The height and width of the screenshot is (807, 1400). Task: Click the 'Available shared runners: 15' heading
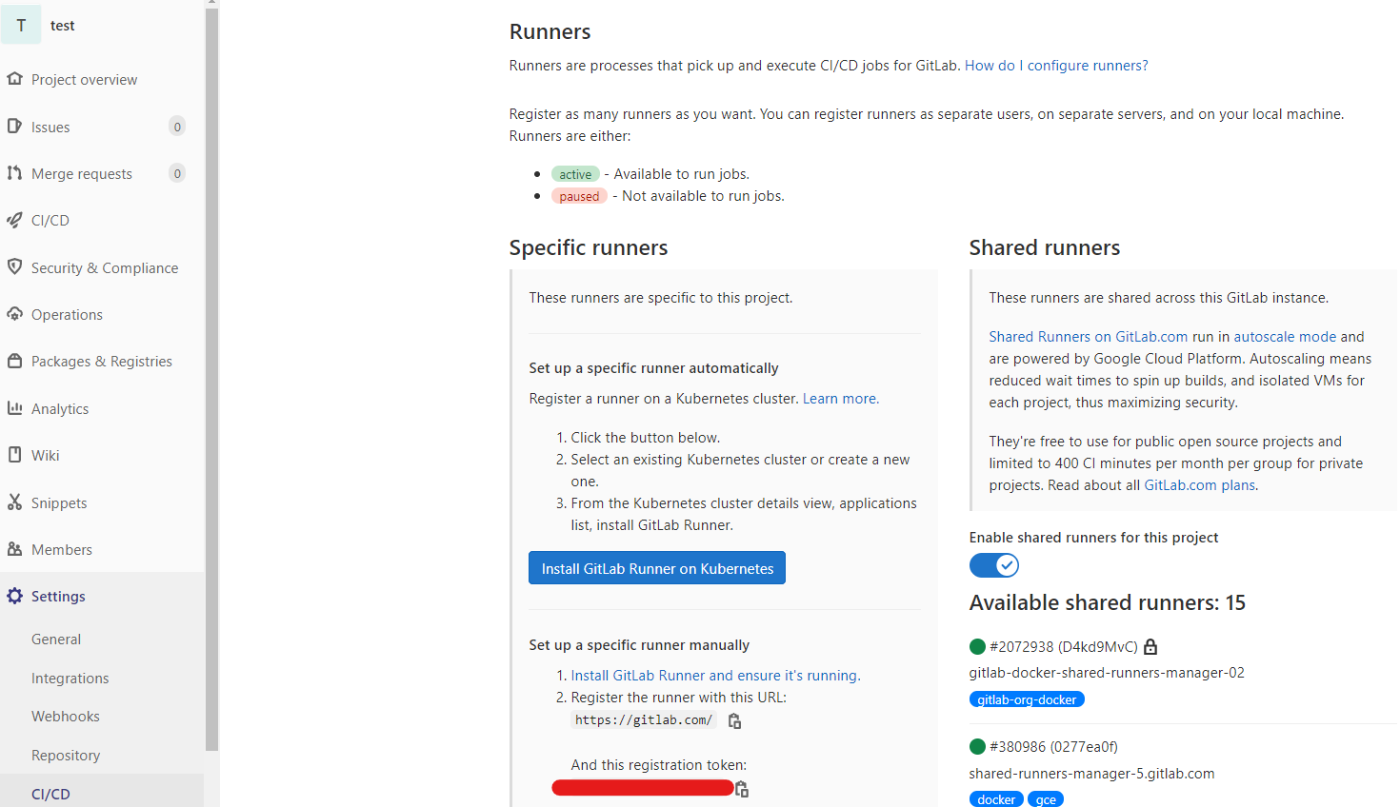[x=1107, y=603]
